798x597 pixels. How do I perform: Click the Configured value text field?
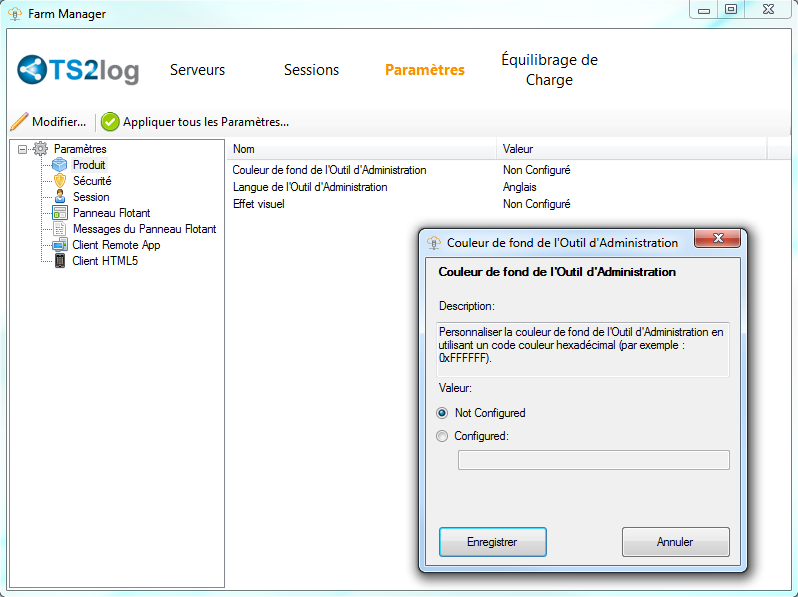coord(593,460)
